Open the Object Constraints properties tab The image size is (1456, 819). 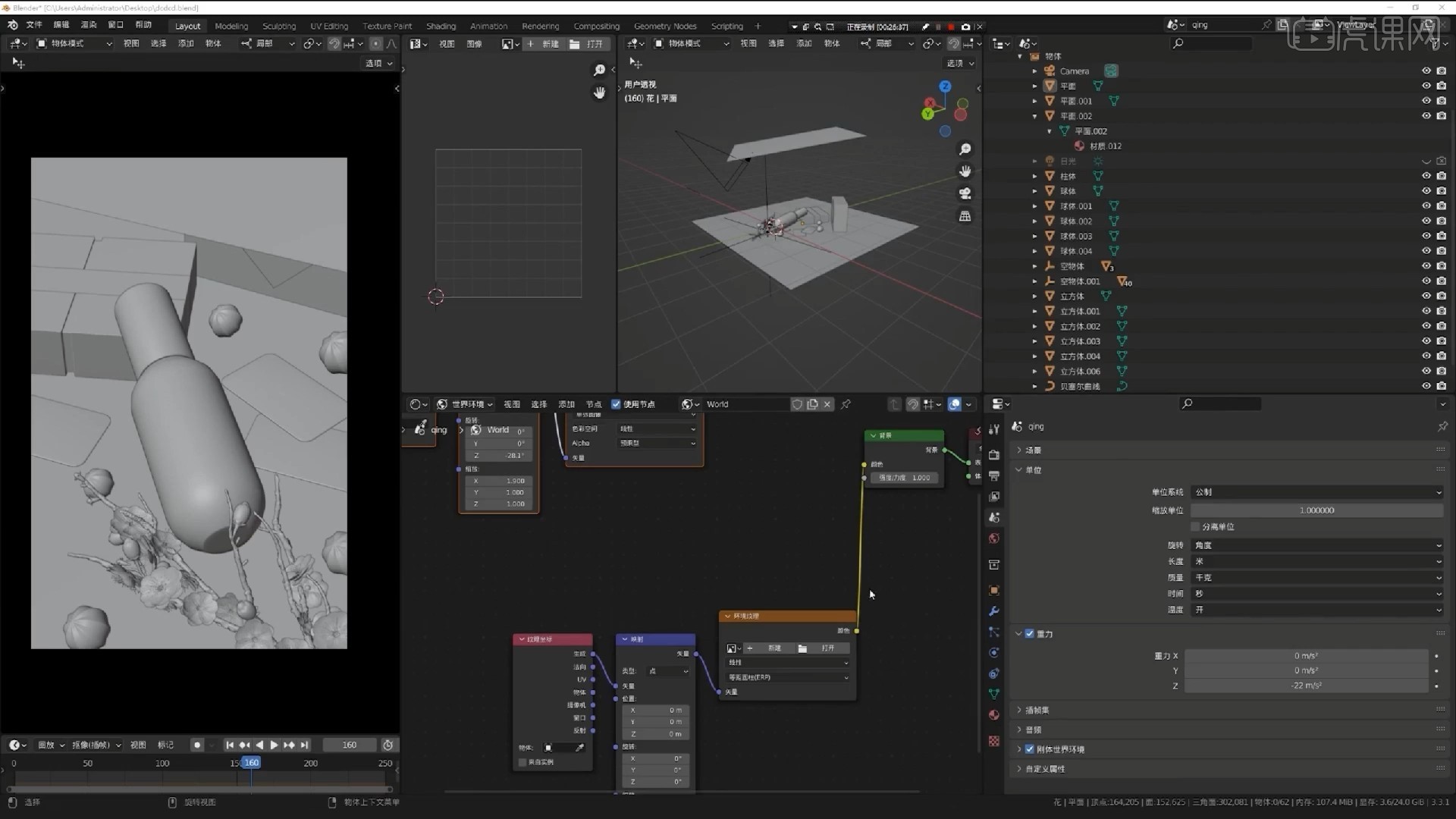[x=994, y=673]
